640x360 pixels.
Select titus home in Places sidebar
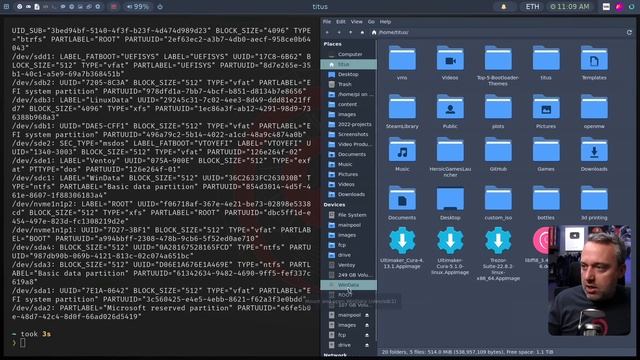point(348,64)
